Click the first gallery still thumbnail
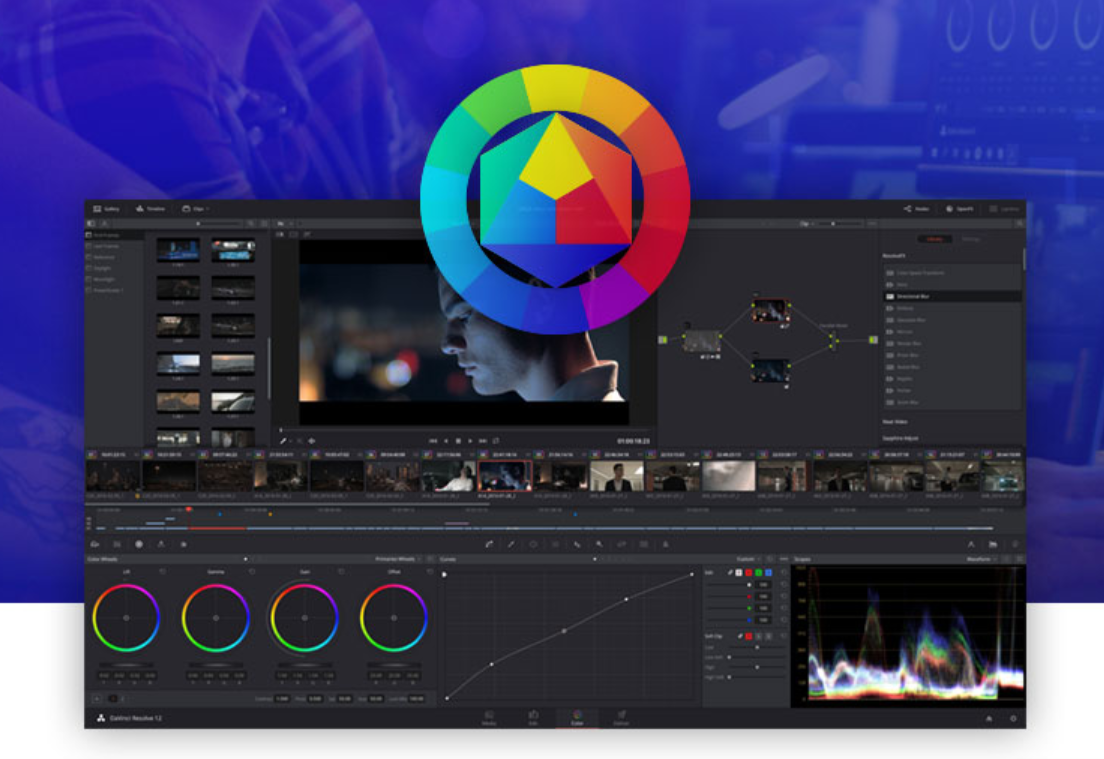1104x759 pixels. (177, 249)
